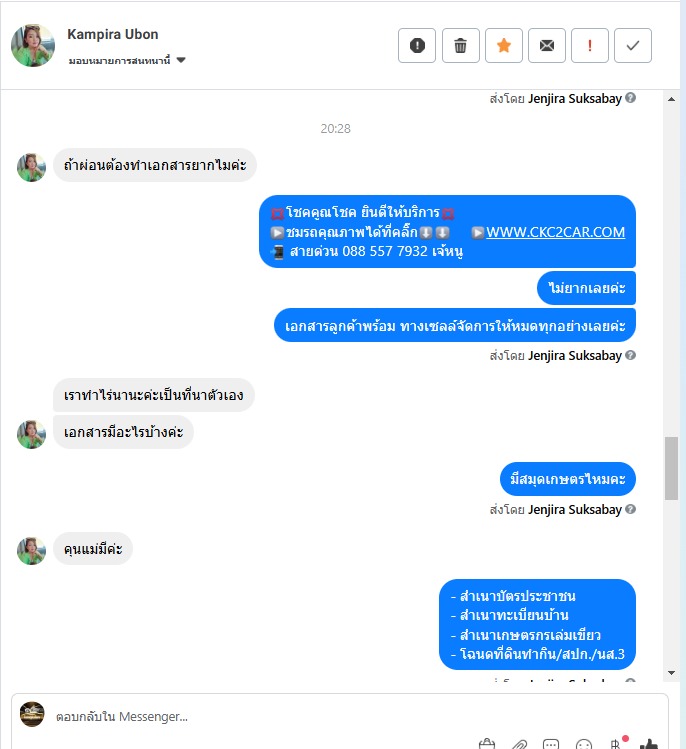Click the Kampira Ubon contact name
This screenshot has height=749, width=686.
click(x=113, y=34)
